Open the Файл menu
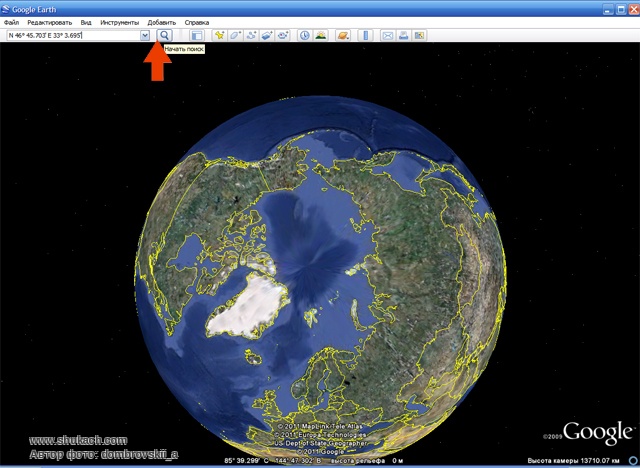The height and width of the screenshot is (468, 640). click(x=11, y=22)
